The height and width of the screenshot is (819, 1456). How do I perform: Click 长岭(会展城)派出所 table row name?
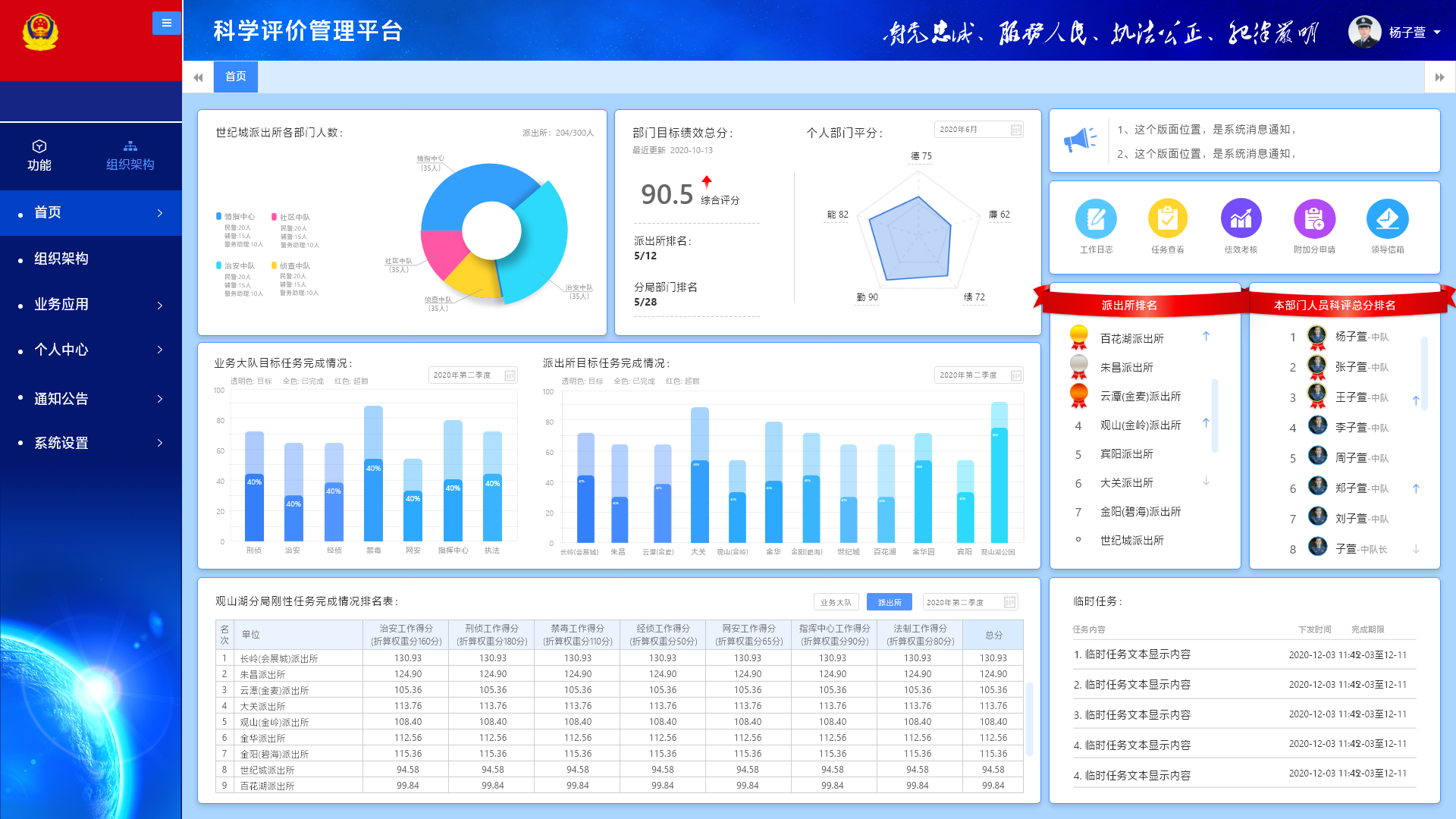click(x=279, y=658)
